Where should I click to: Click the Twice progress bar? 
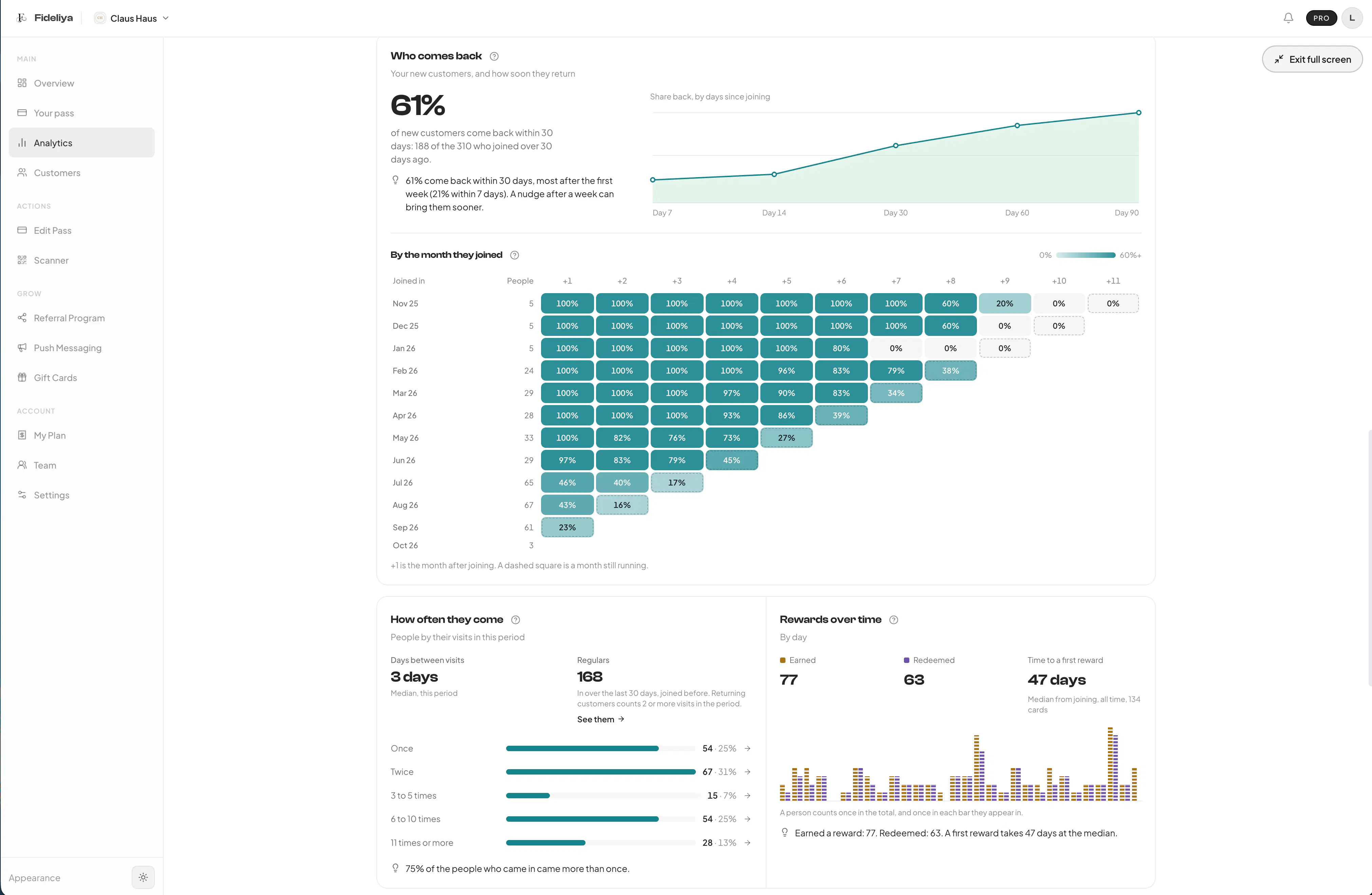(601, 772)
